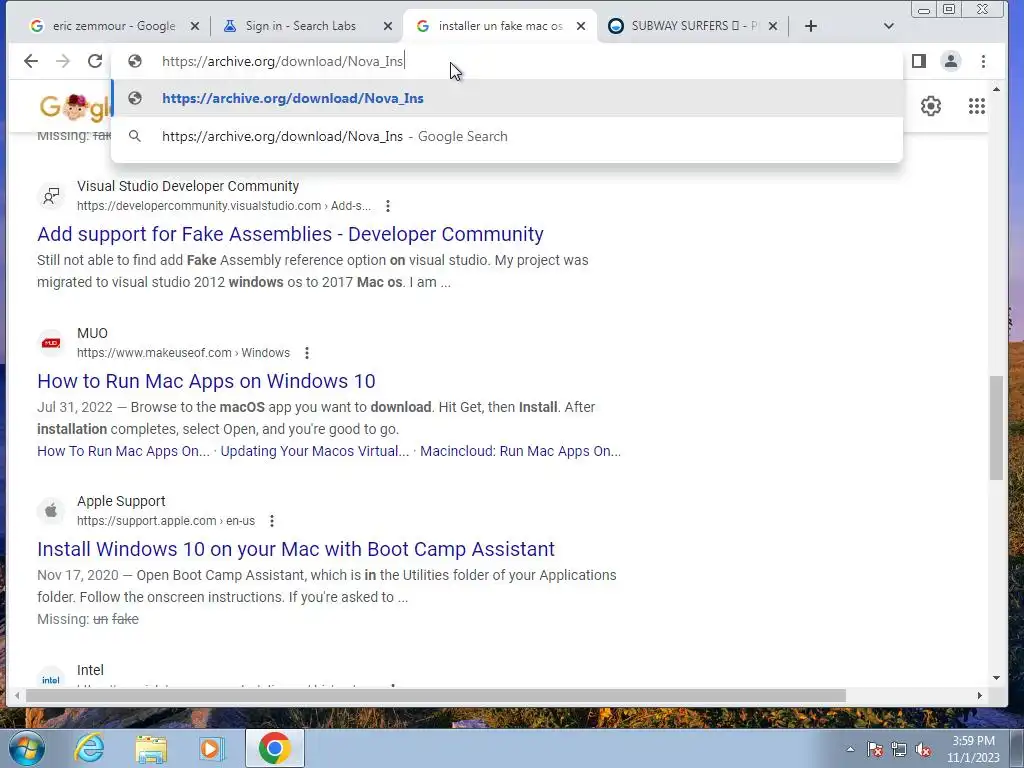Open Install Windows 10 on your Mac result
1024x768 pixels.
[296, 549]
